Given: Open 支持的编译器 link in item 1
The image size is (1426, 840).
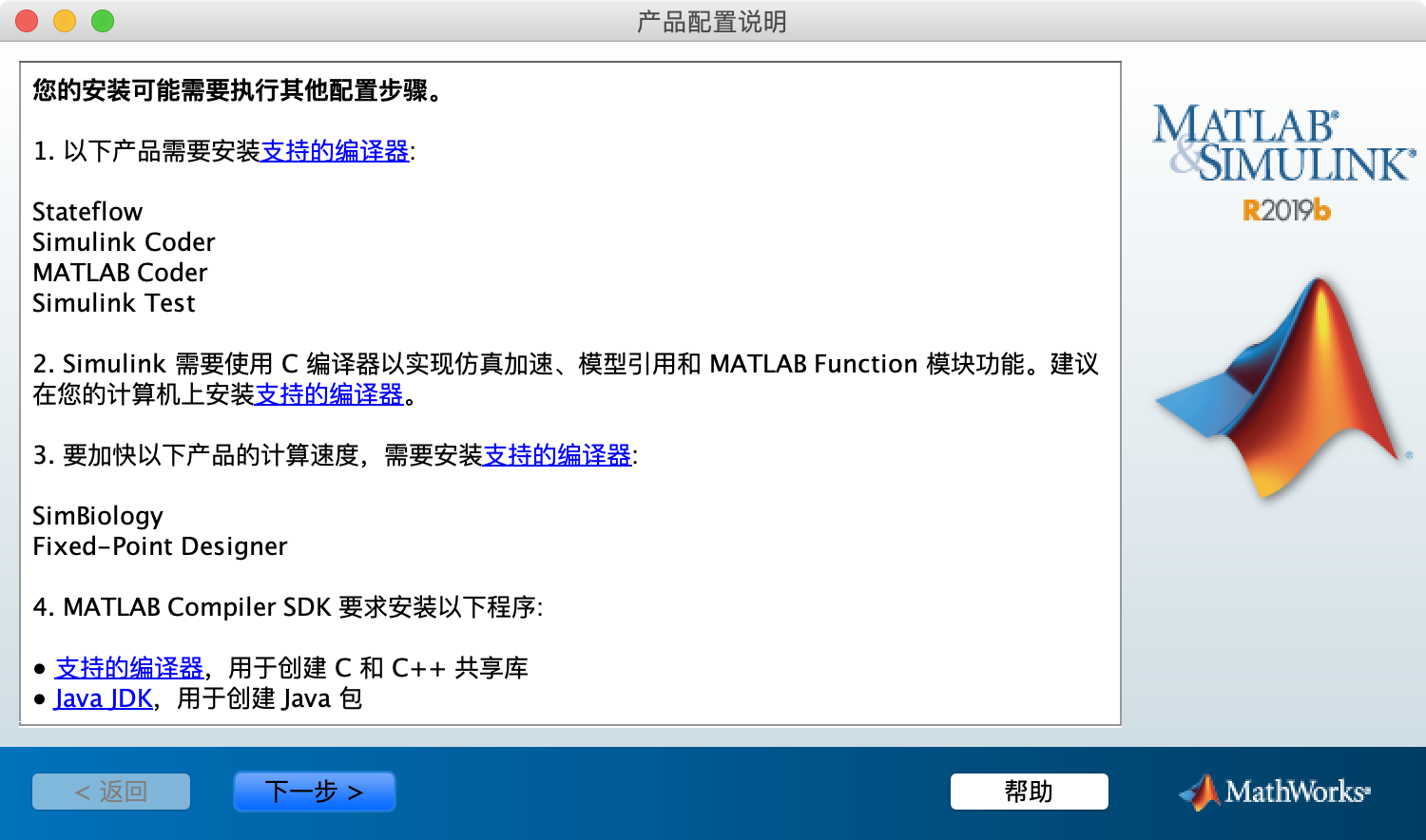Looking at the screenshot, I should click(335, 151).
